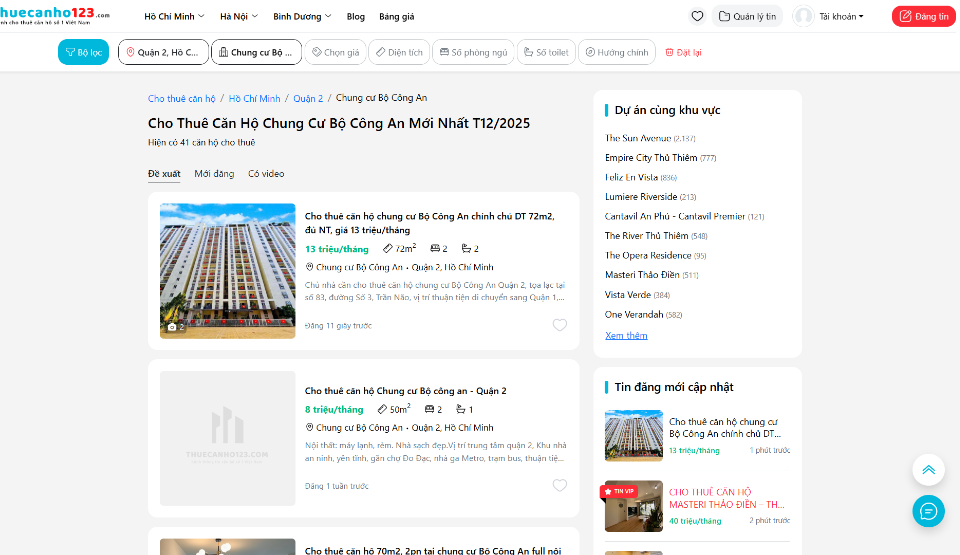
Task: Open listing 'Cho thuê căn hộ 70m2, 2pn'
Action: [x=433, y=550]
